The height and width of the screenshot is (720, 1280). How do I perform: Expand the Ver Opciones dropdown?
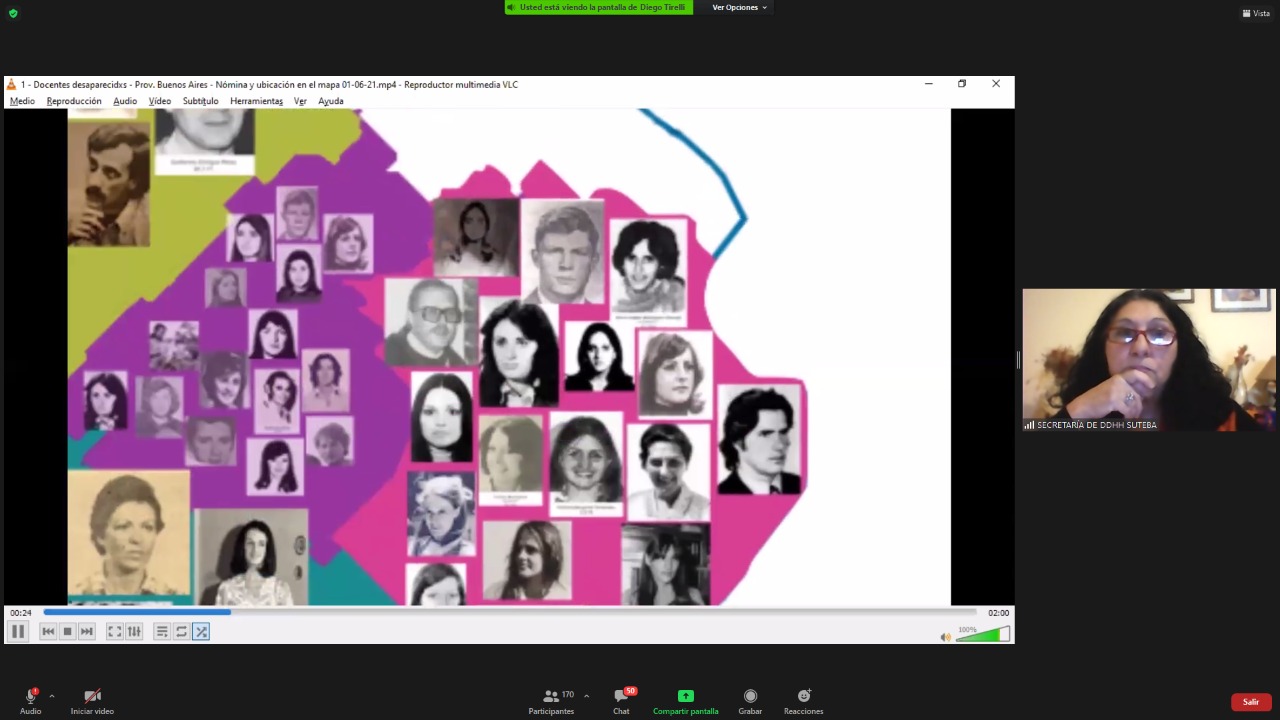pyautogui.click(x=739, y=7)
